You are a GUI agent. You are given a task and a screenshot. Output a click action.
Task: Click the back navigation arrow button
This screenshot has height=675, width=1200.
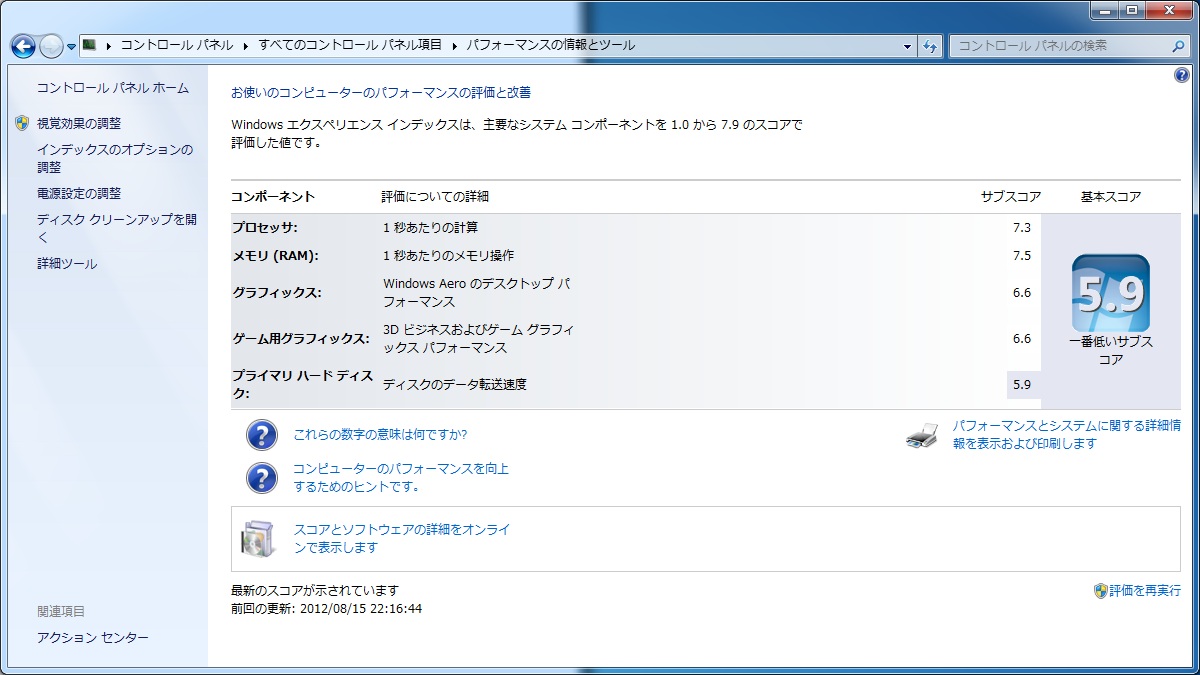(23, 46)
